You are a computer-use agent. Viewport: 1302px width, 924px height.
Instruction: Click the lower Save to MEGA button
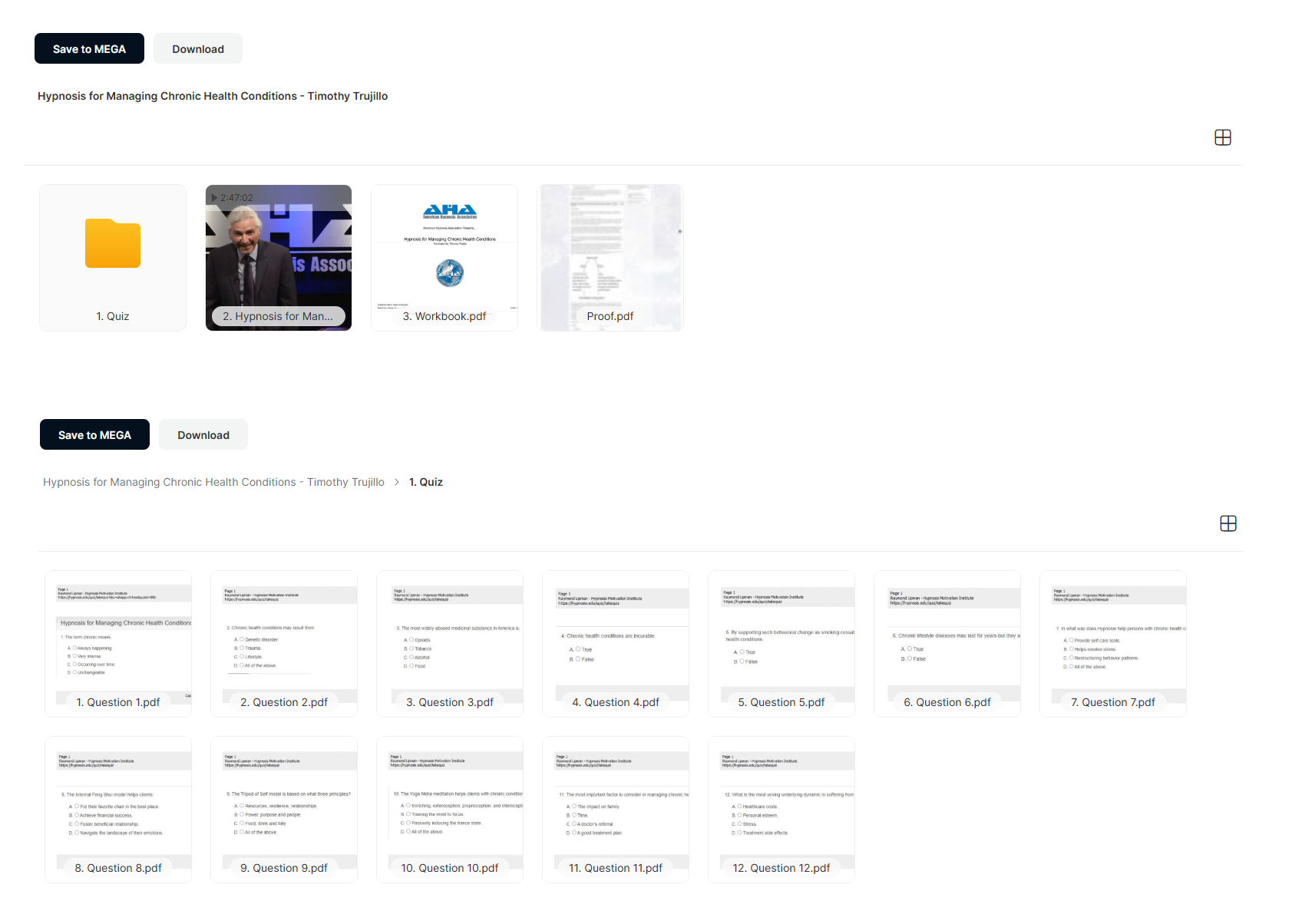[x=94, y=434]
